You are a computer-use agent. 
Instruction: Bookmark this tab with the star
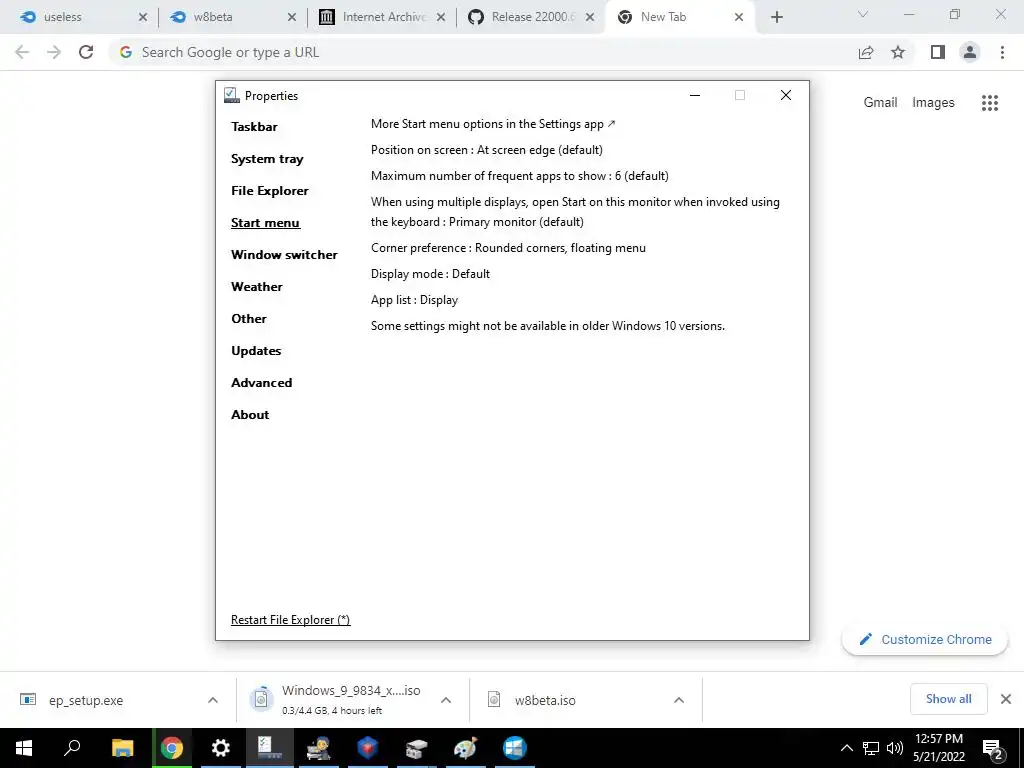coord(898,52)
